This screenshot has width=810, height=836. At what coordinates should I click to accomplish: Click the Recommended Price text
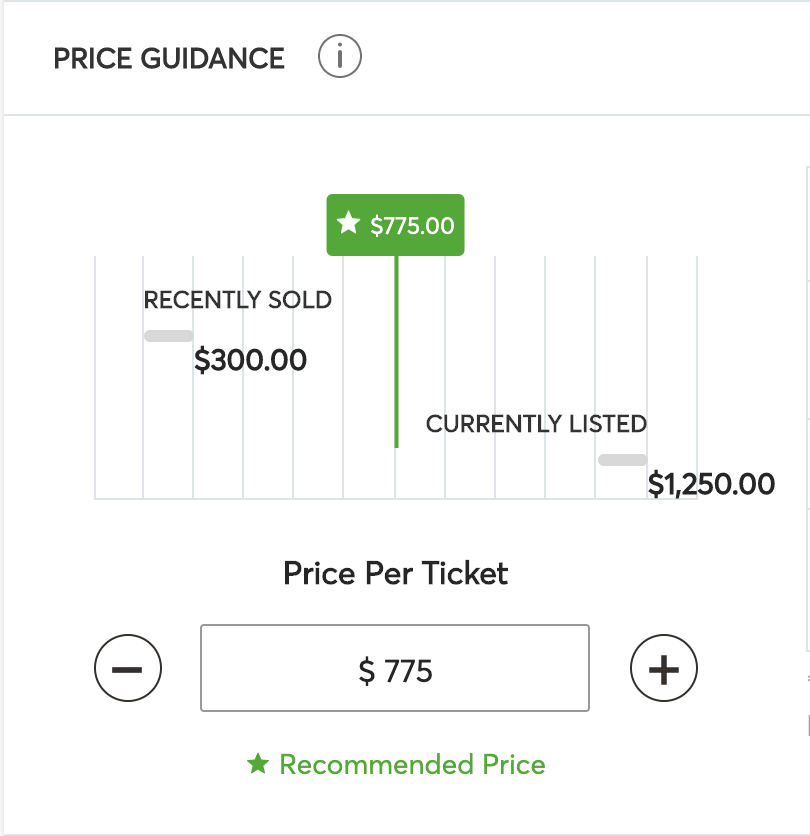coord(413,765)
